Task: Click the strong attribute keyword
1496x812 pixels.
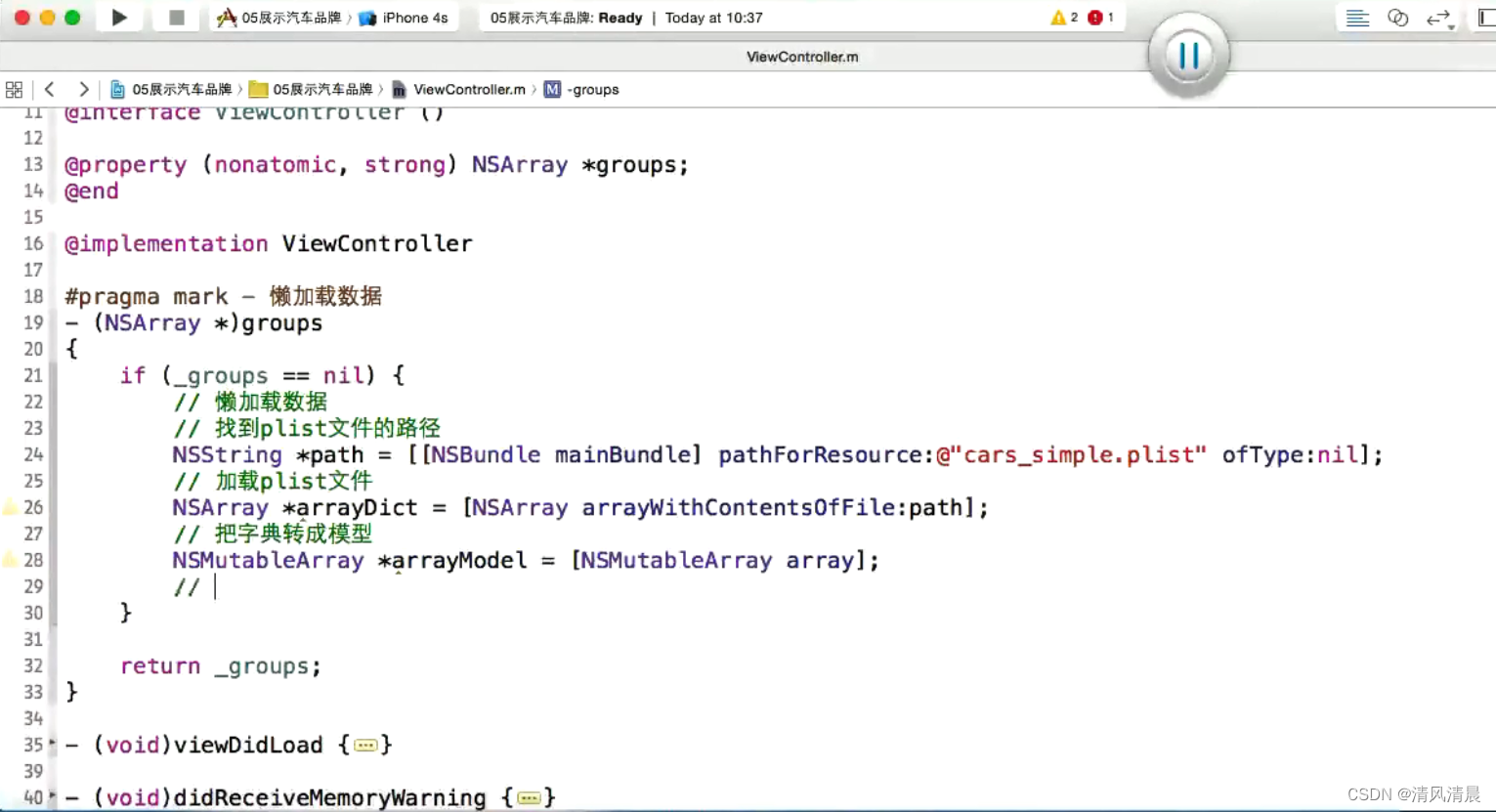Action: point(406,164)
